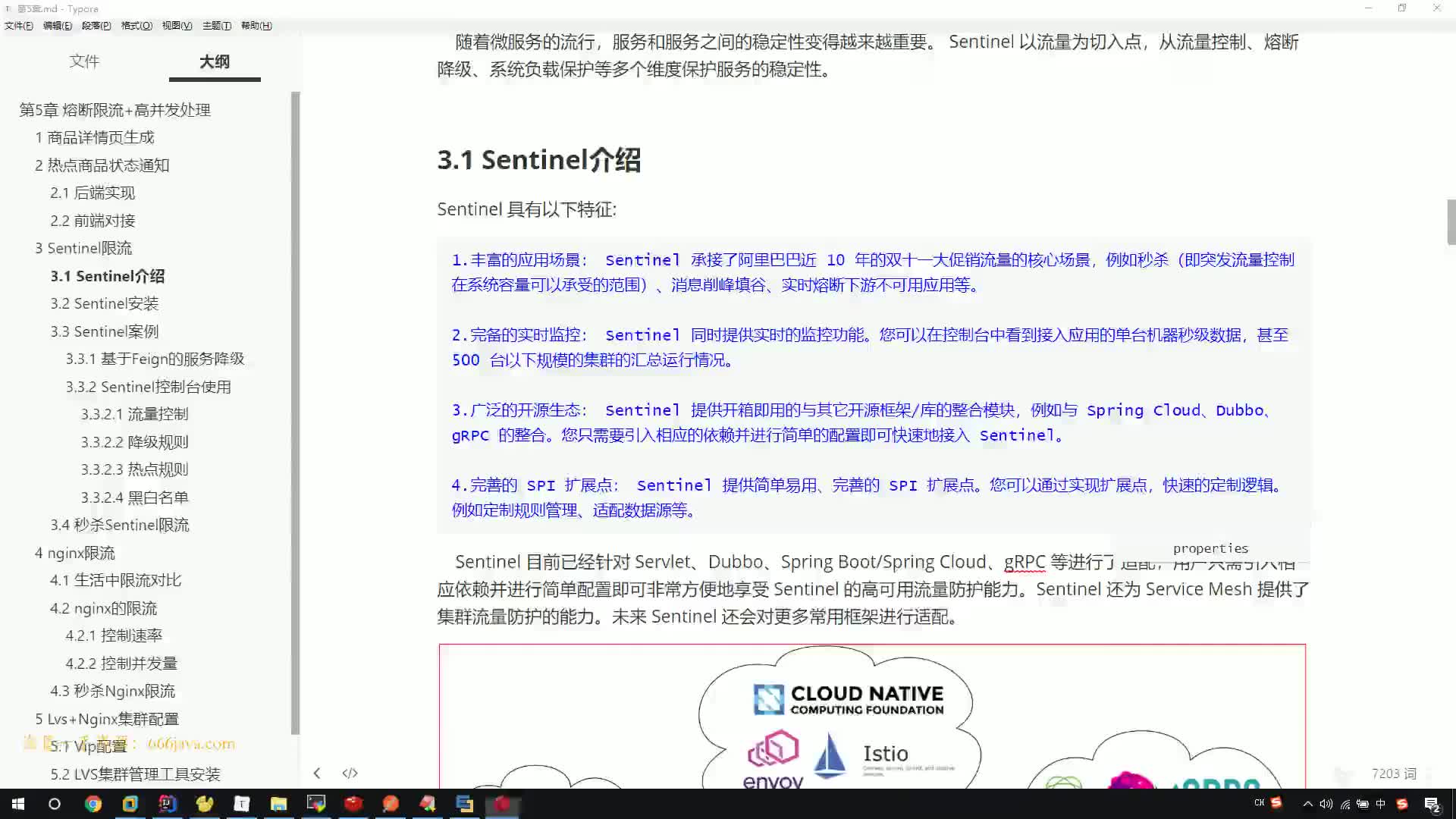Jump to outline item 第5章 熔断限流+高并发处理
The height and width of the screenshot is (819, 1456).
pyautogui.click(x=115, y=110)
